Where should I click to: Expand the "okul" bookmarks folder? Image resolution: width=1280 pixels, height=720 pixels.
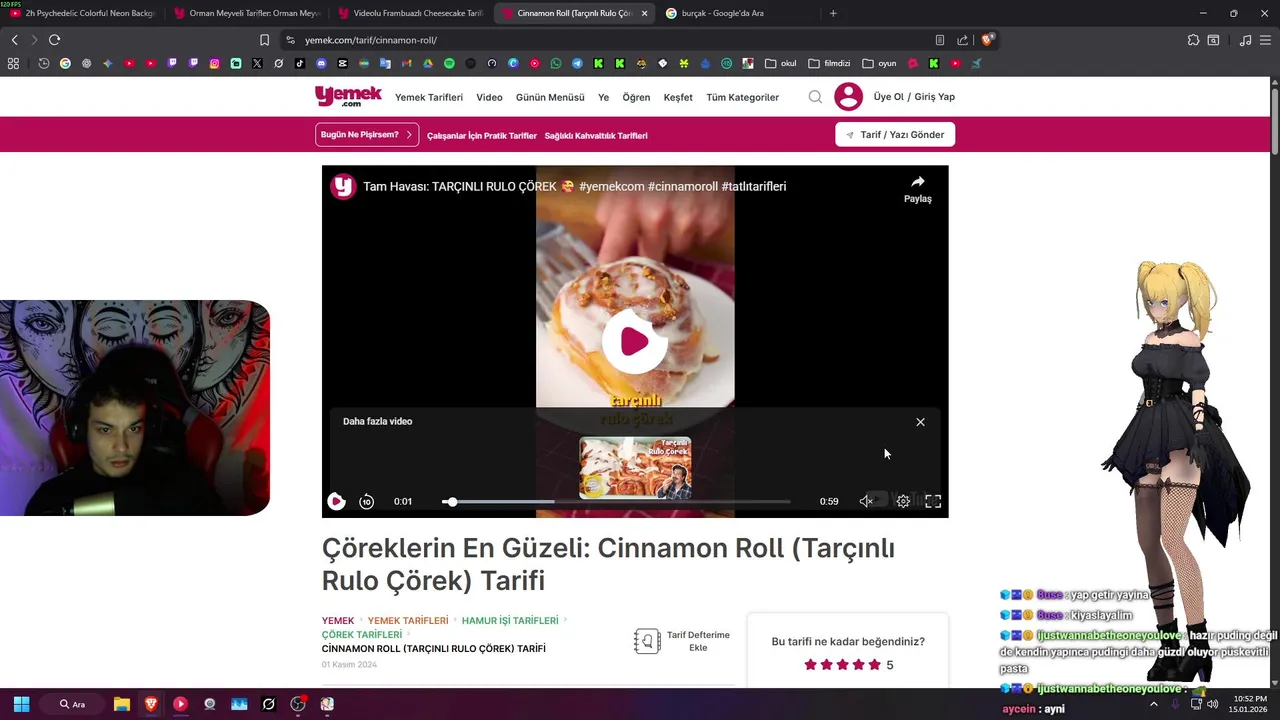(781, 63)
